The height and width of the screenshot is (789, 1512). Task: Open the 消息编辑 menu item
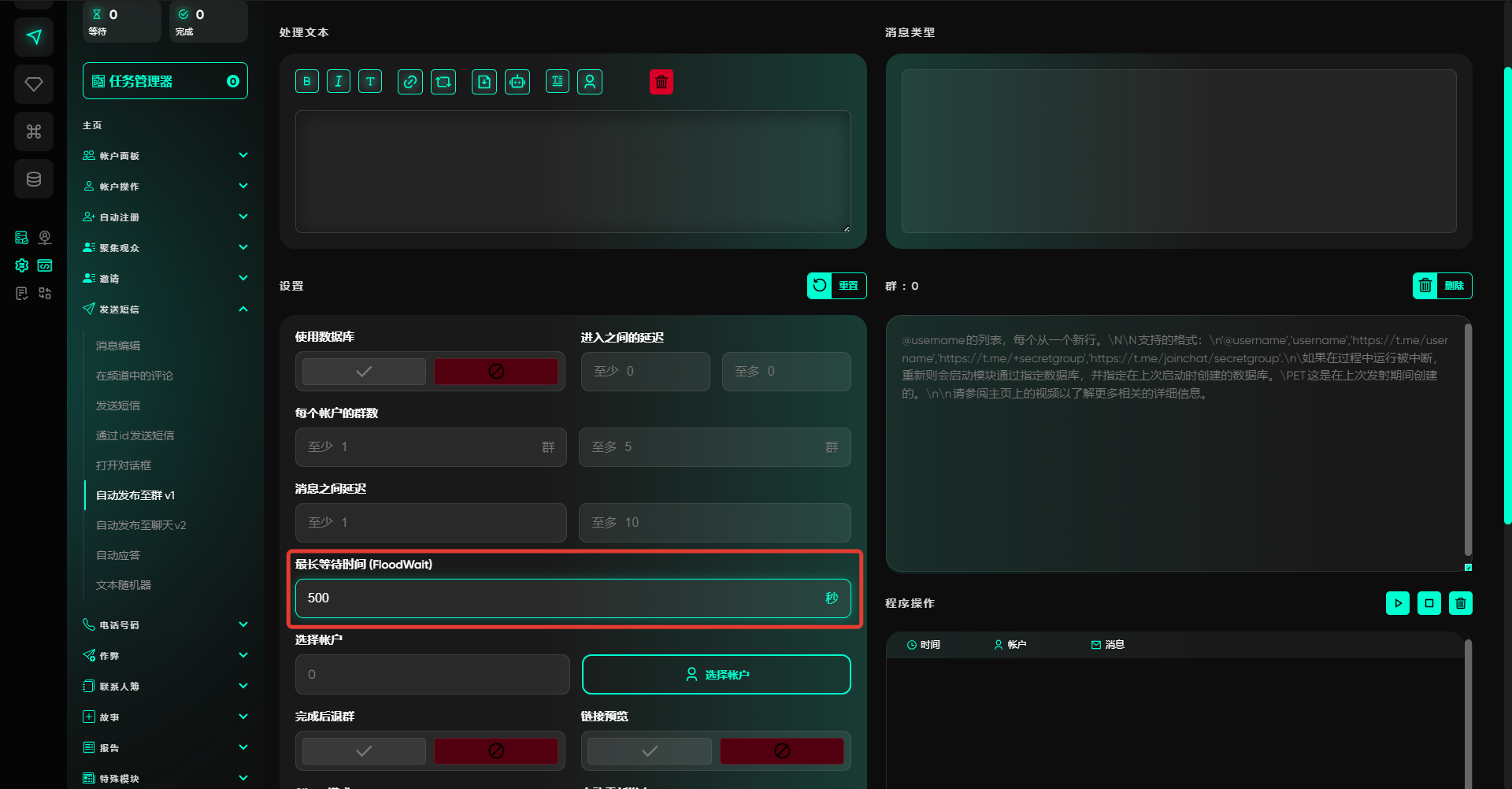(x=118, y=346)
